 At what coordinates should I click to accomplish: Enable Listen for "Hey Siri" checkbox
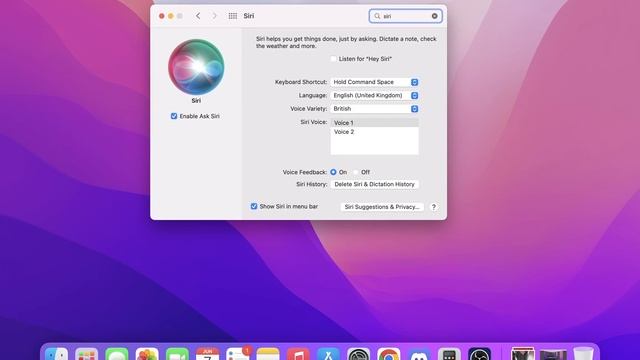click(333, 59)
